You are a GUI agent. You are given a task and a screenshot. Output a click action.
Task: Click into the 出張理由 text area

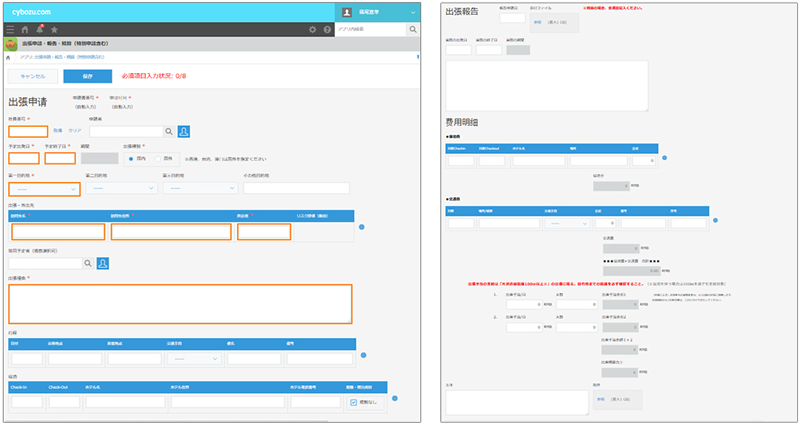(x=180, y=304)
